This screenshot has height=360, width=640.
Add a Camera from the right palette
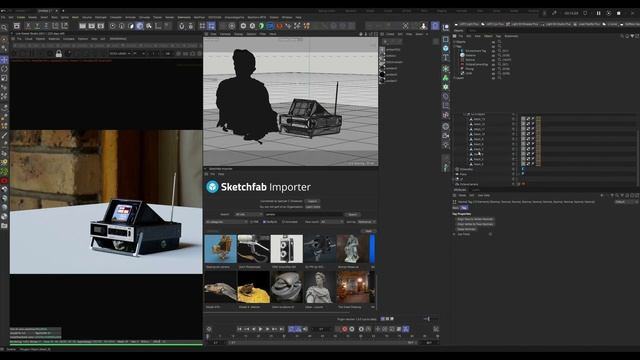[446, 136]
